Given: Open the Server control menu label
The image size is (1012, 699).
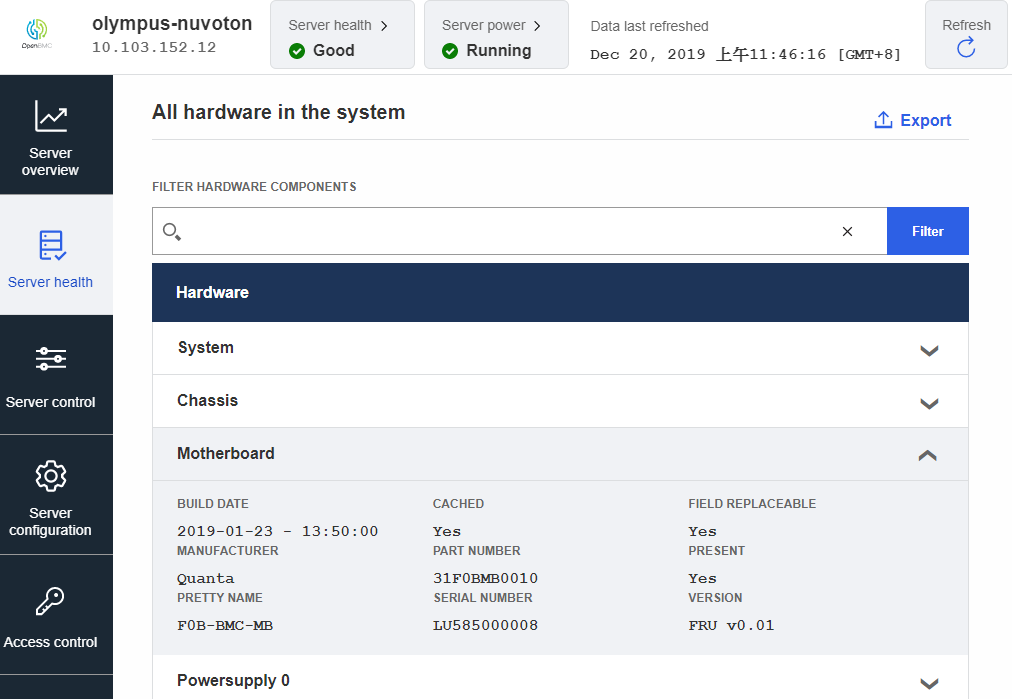Looking at the screenshot, I should pyautogui.click(x=51, y=402).
